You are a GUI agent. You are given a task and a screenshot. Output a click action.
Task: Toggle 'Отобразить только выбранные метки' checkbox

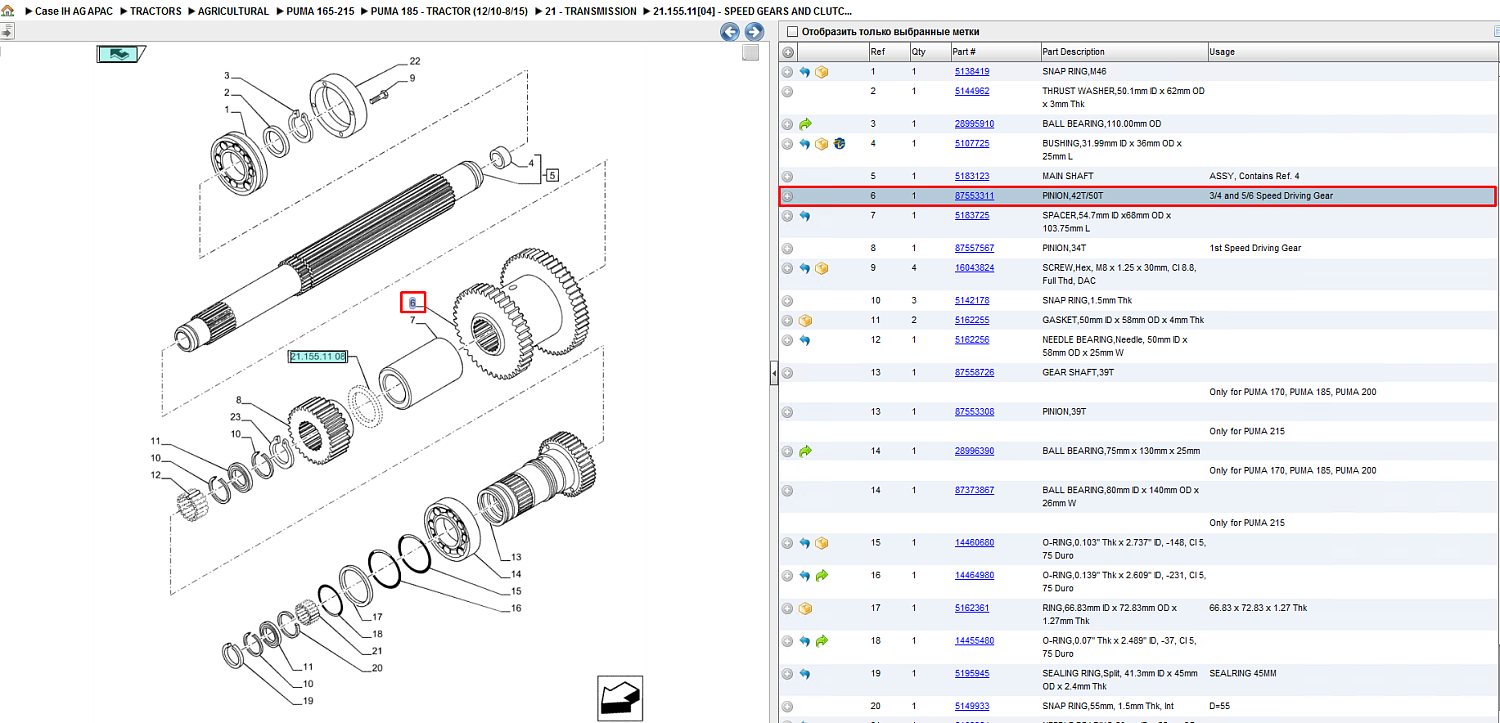coord(793,32)
